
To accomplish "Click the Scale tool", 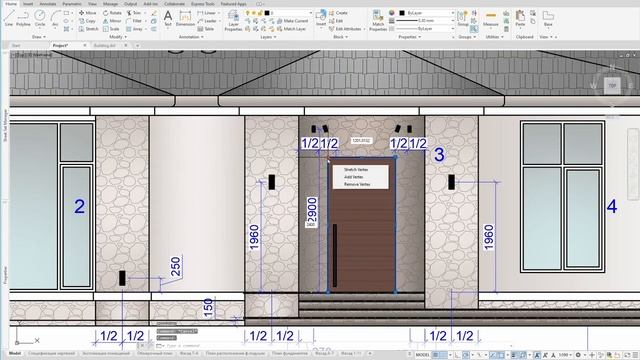I will pos(111,29).
